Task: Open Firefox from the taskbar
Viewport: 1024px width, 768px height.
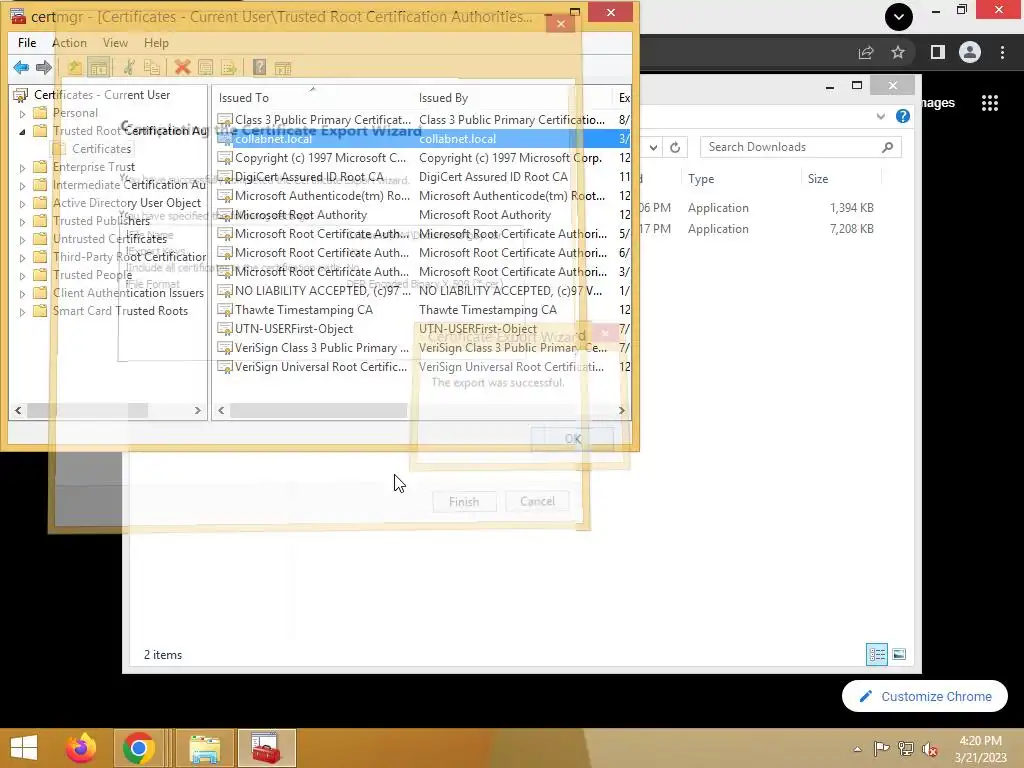Action: point(81,748)
